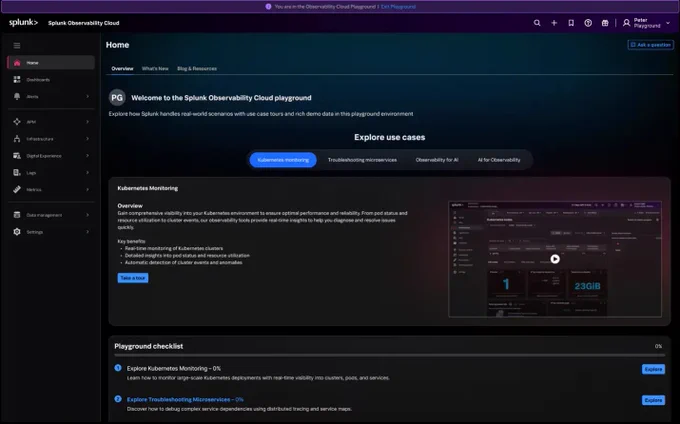This screenshot has width=680, height=424.
Task: Click Explore for Kubernetes Monitoring checklist
Action: coord(653,369)
